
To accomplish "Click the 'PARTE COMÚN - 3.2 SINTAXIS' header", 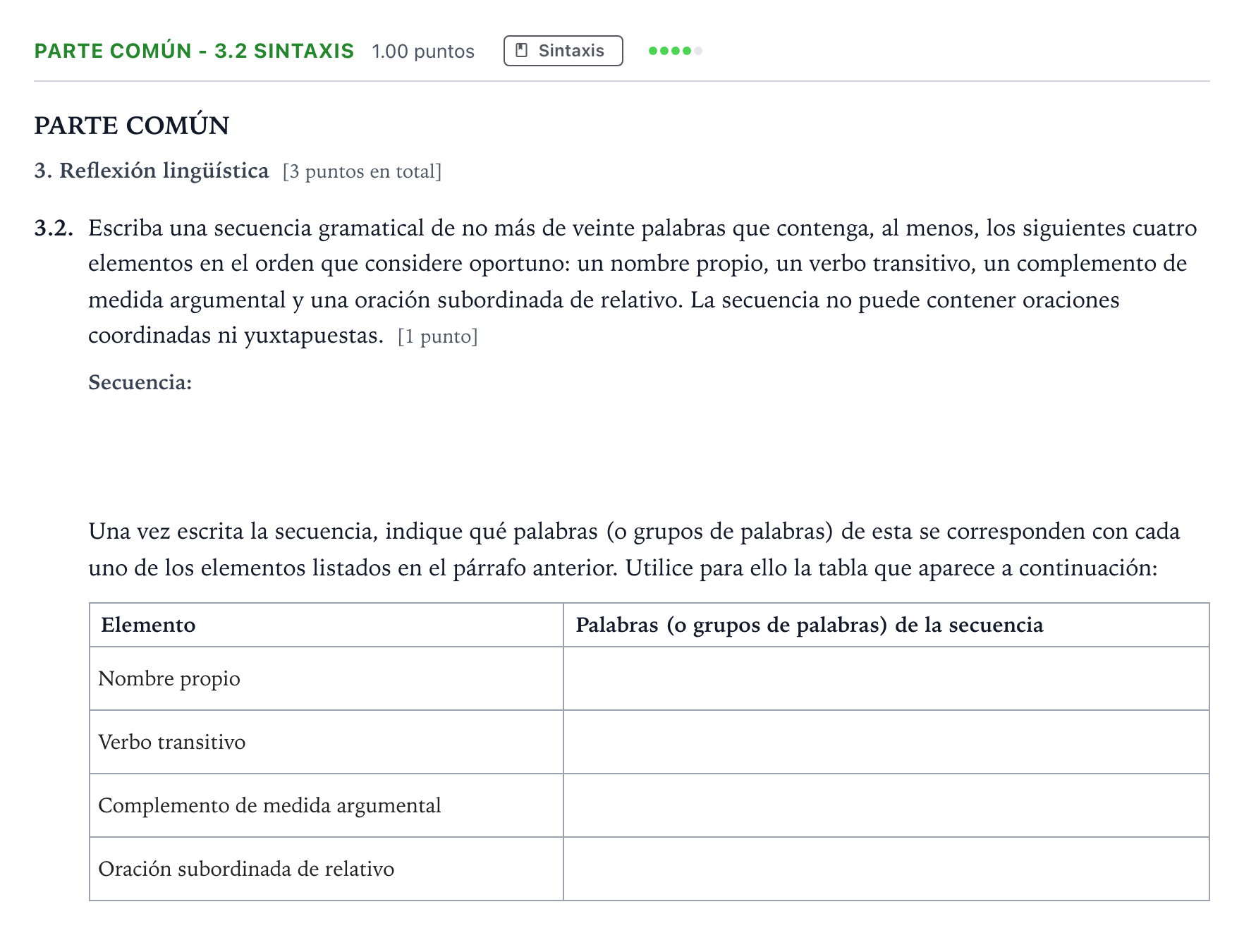I will [x=194, y=51].
